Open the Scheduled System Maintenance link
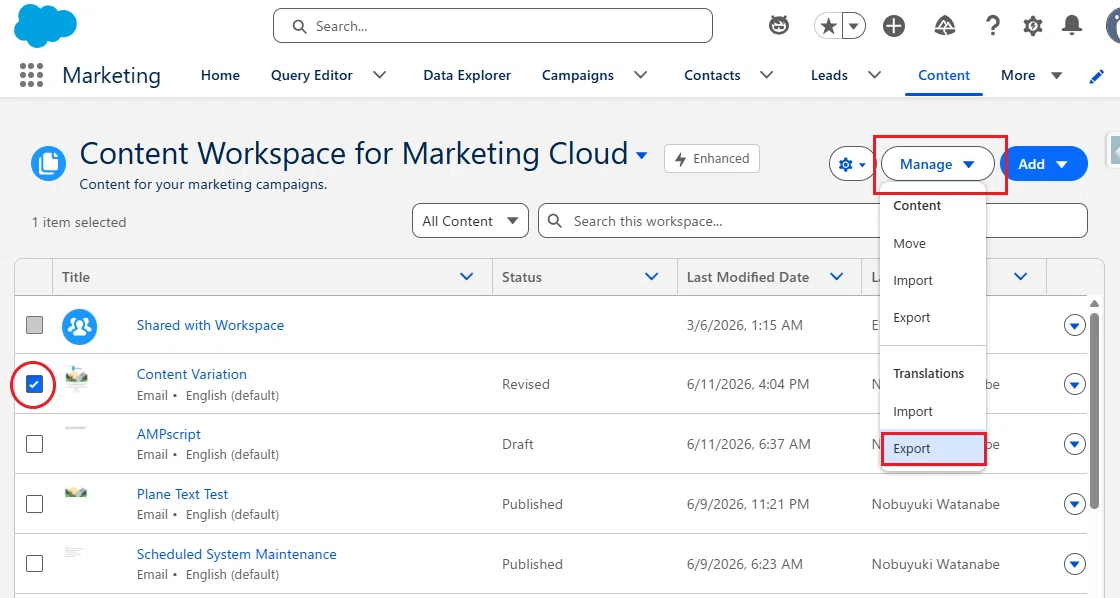 click(236, 554)
